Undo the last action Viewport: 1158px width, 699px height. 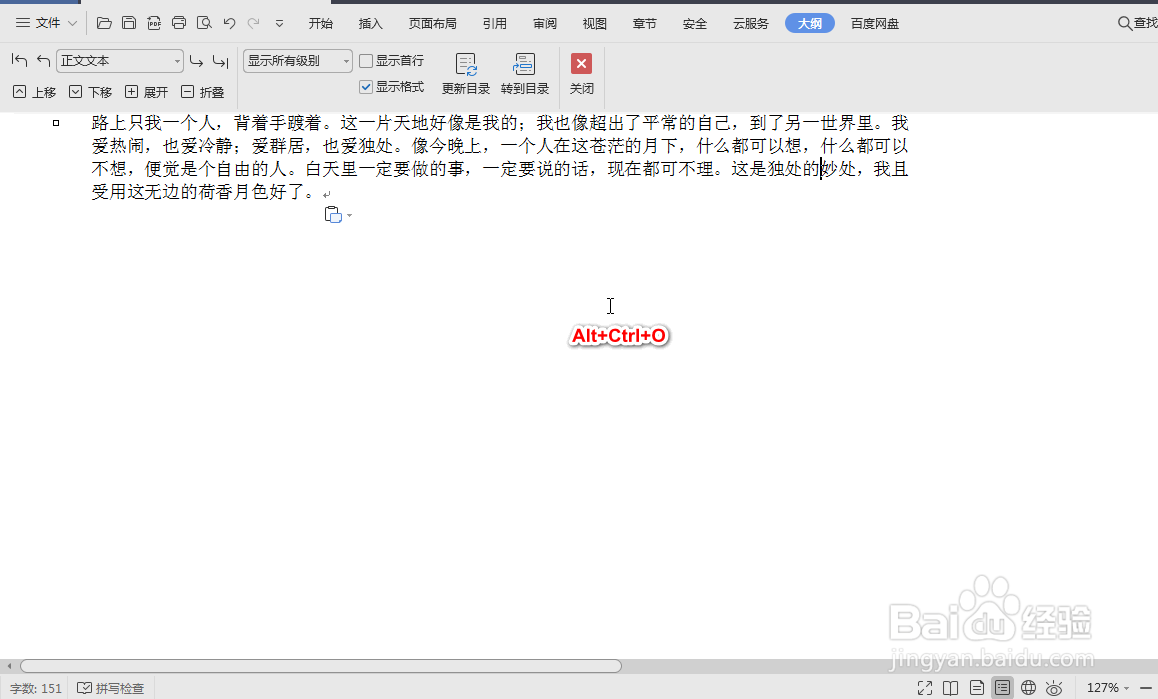point(229,23)
